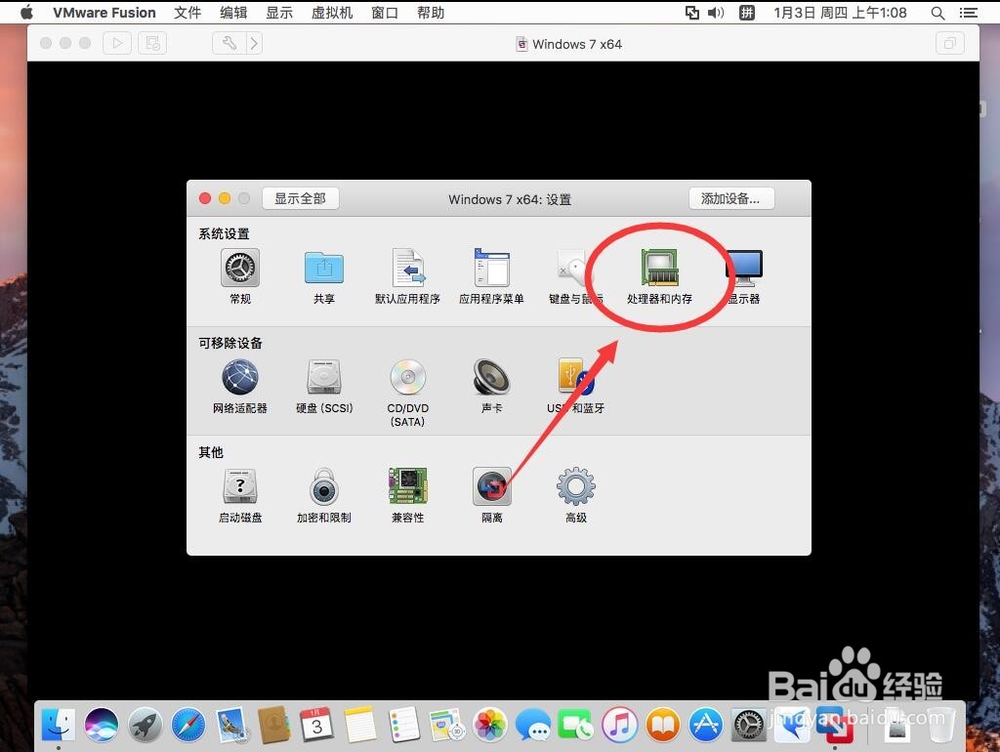Open Notification Center list icon
Image resolution: width=1000 pixels, height=752 pixels.
click(968, 13)
